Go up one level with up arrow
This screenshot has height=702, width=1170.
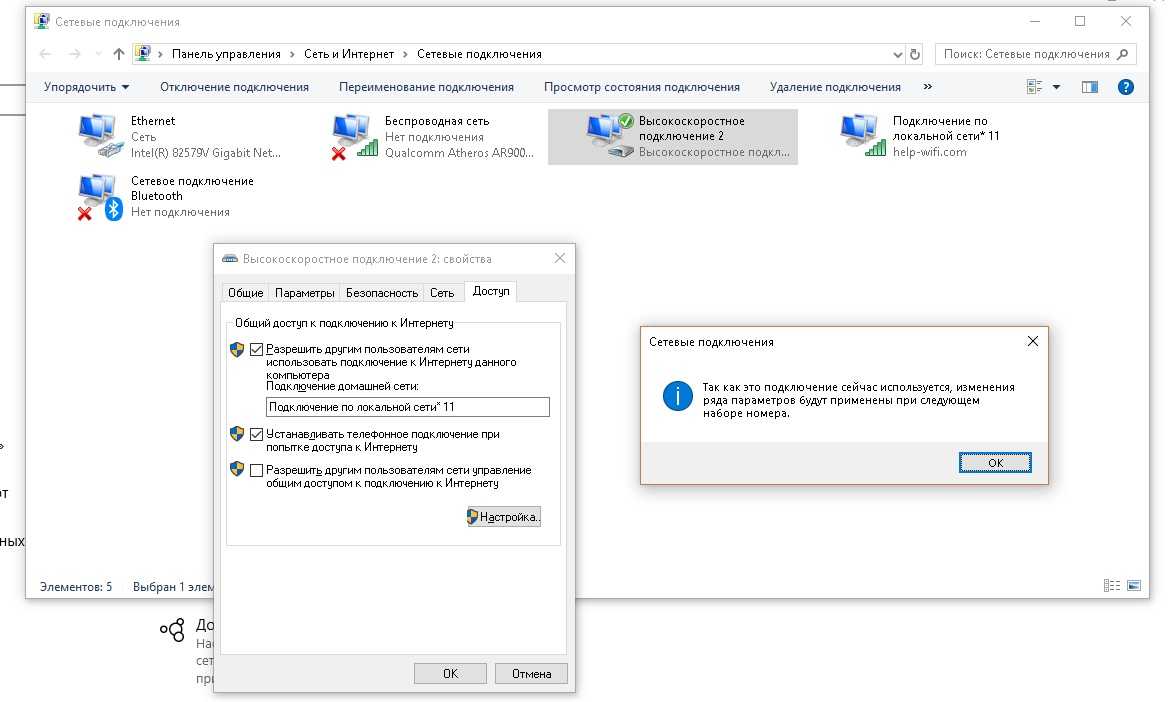tap(119, 54)
